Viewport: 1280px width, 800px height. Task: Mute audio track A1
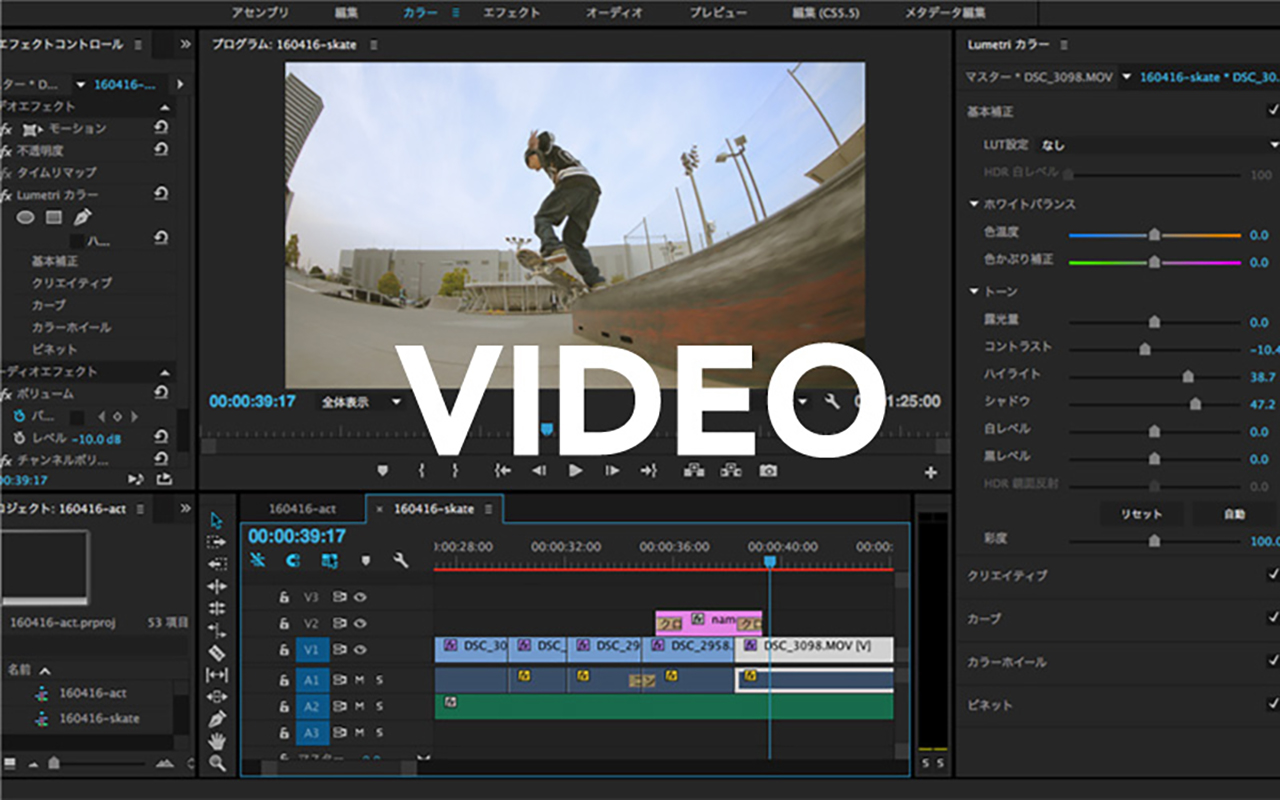click(360, 680)
